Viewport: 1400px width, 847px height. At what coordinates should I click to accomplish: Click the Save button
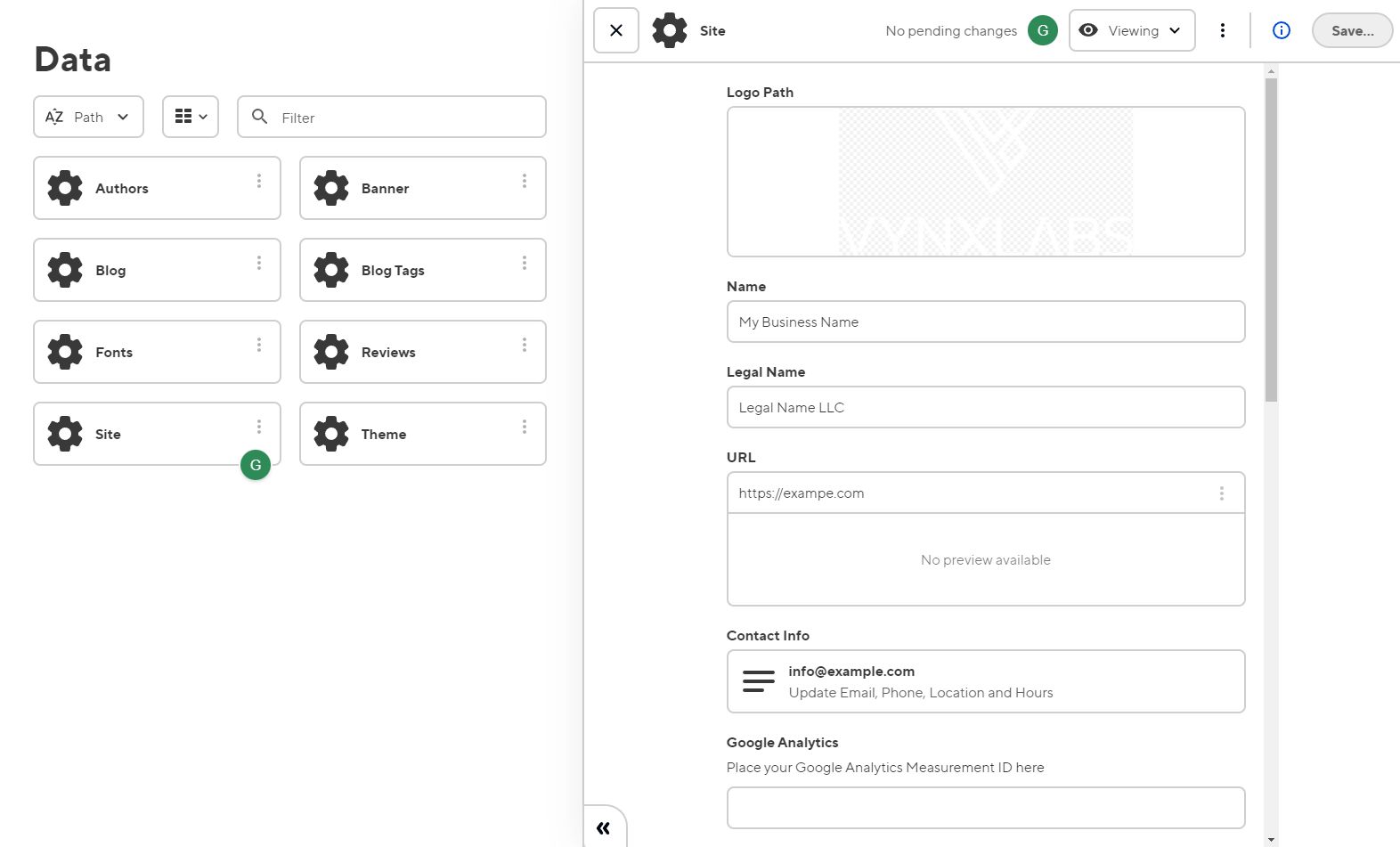(1351, 30)
